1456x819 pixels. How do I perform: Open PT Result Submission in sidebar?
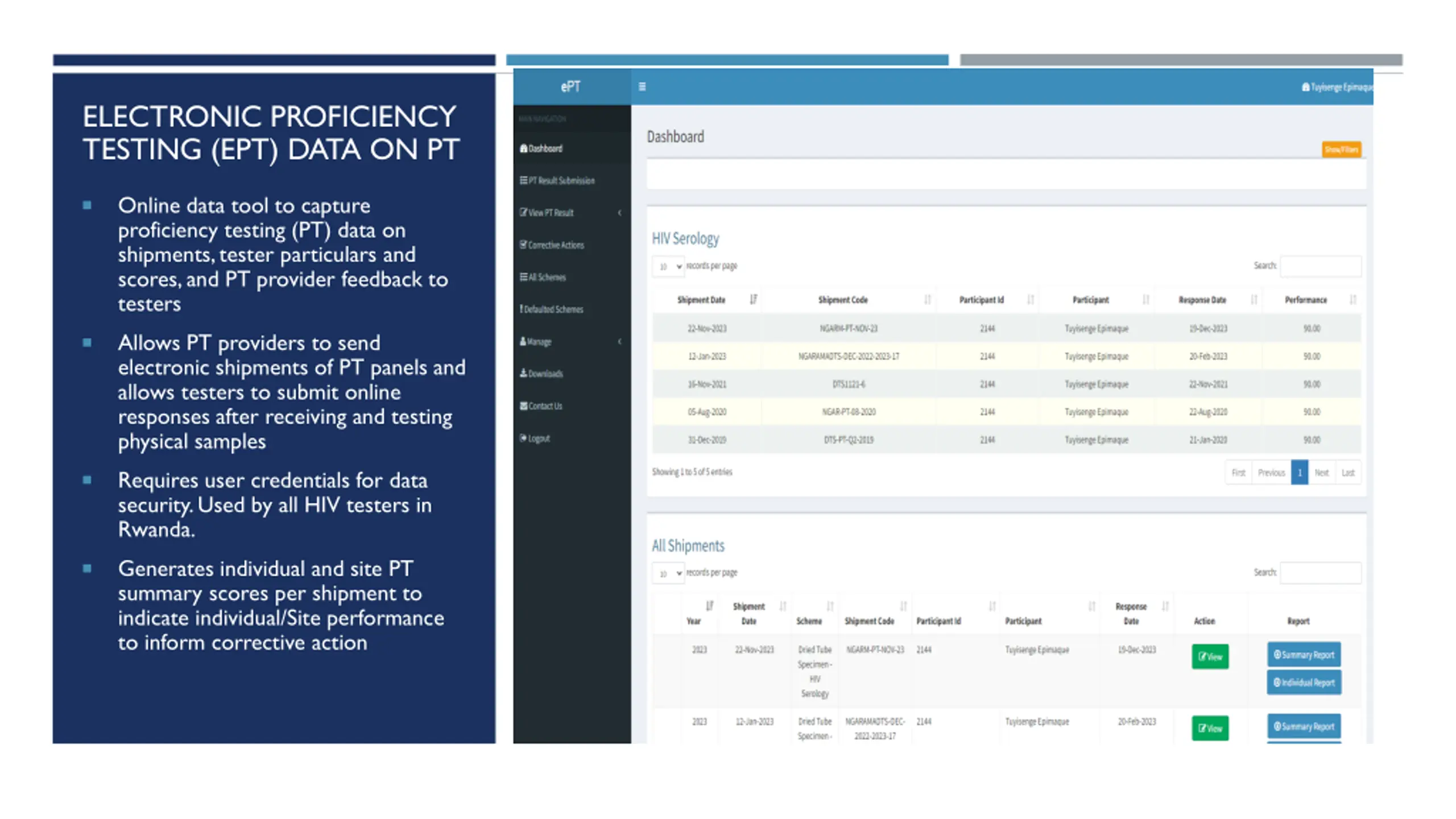[x=572, y=180]
